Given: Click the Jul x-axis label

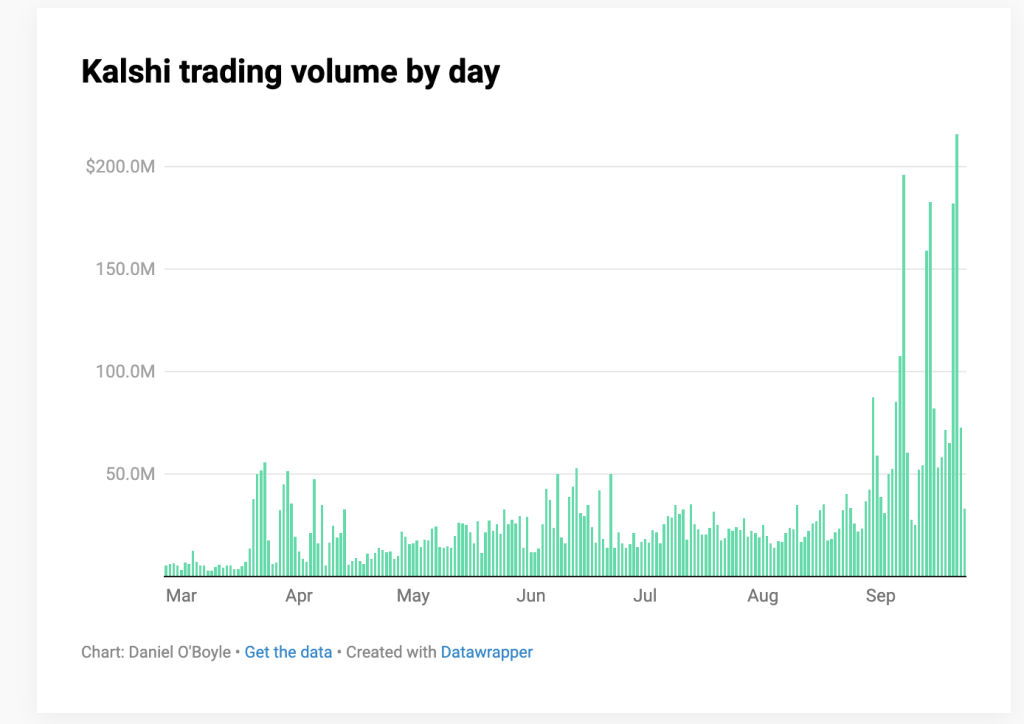Looking at the screenshot, I should pos(645,597).
